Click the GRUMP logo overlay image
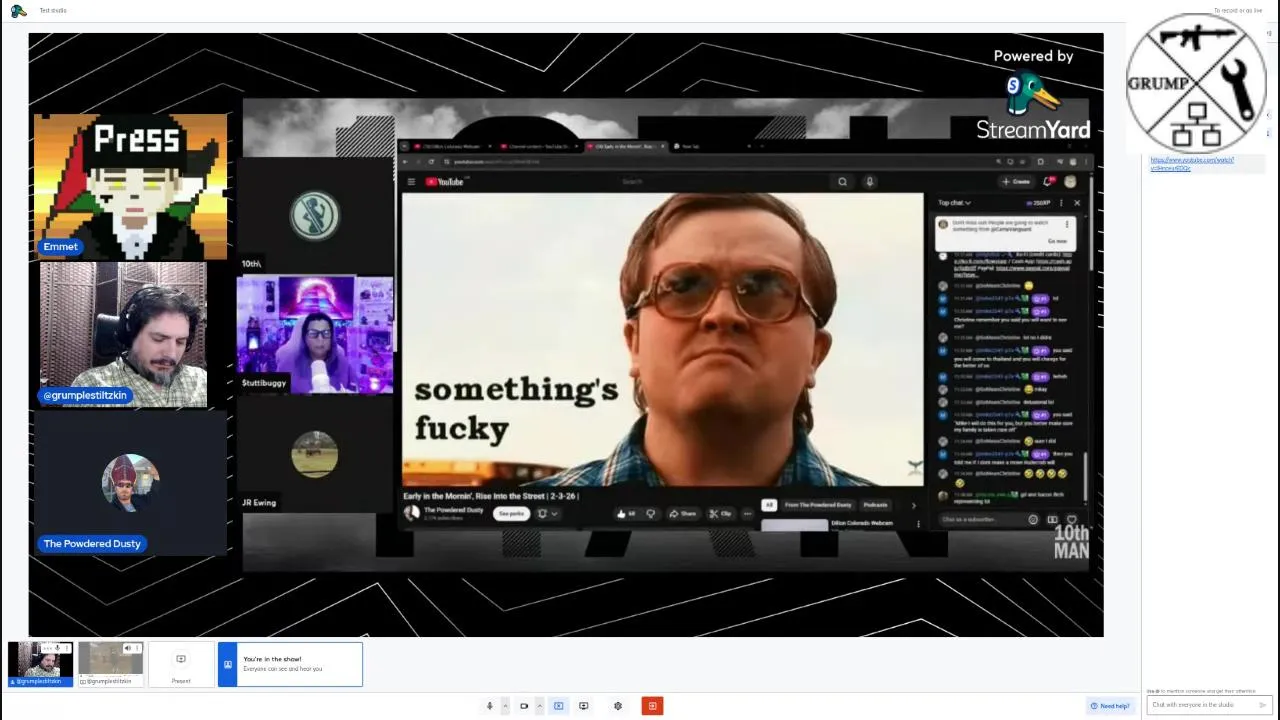 pos(1196,83)
